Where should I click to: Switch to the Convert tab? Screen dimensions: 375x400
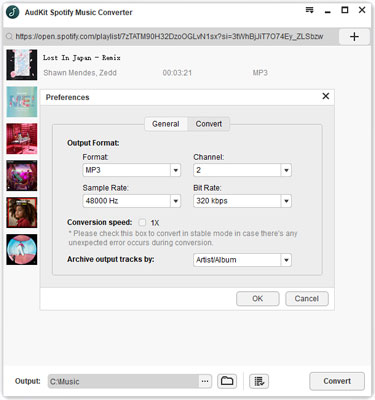point(209,124)
